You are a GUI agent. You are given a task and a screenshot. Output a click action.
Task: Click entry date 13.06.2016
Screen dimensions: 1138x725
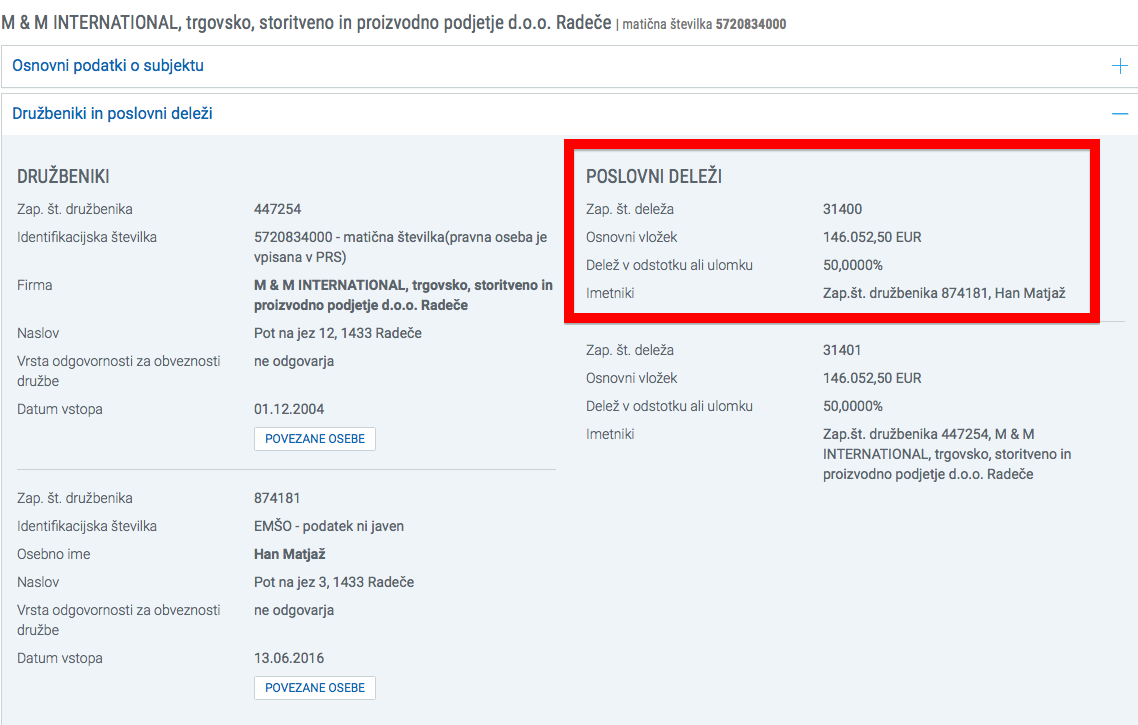[x=289, y=658]
